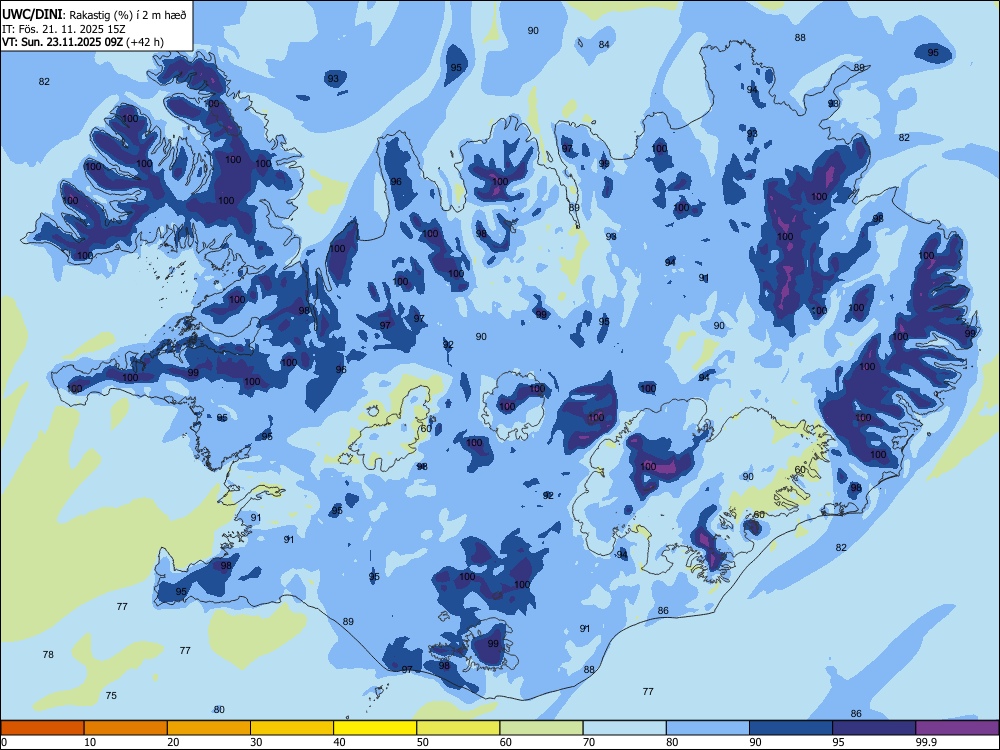The image size is (1000, 750).
Task: Click the map's '80' humidity value over the sea
Action: pos(219,709)
